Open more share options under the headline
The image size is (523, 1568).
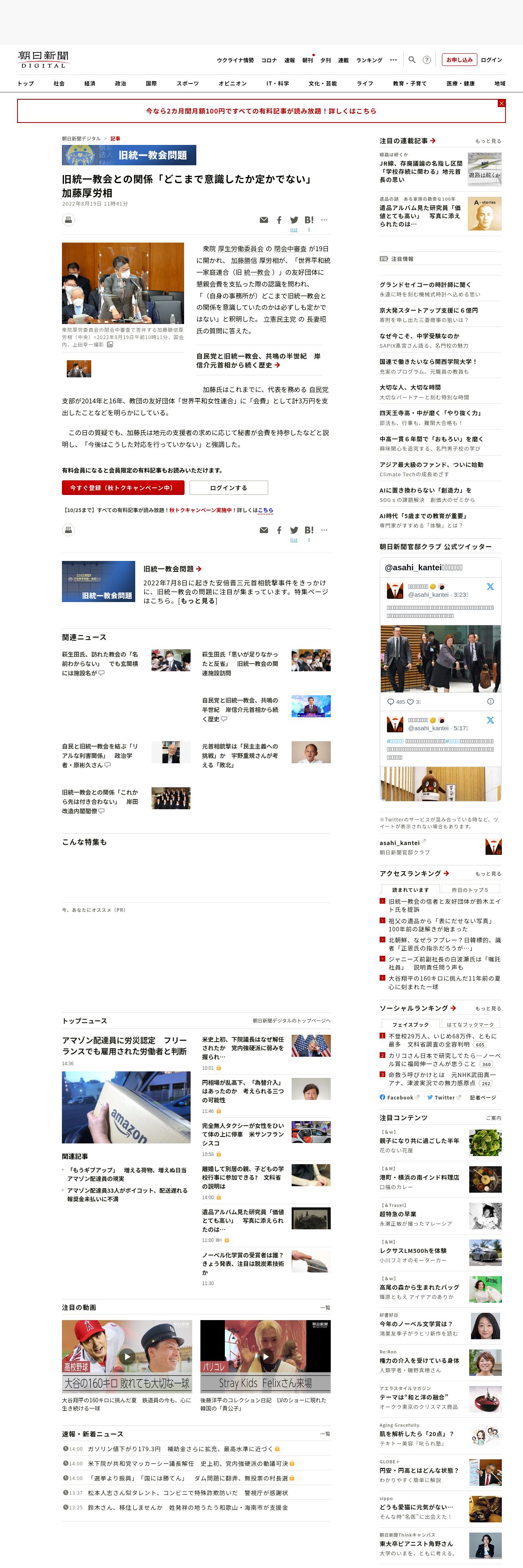coord(324,220)
